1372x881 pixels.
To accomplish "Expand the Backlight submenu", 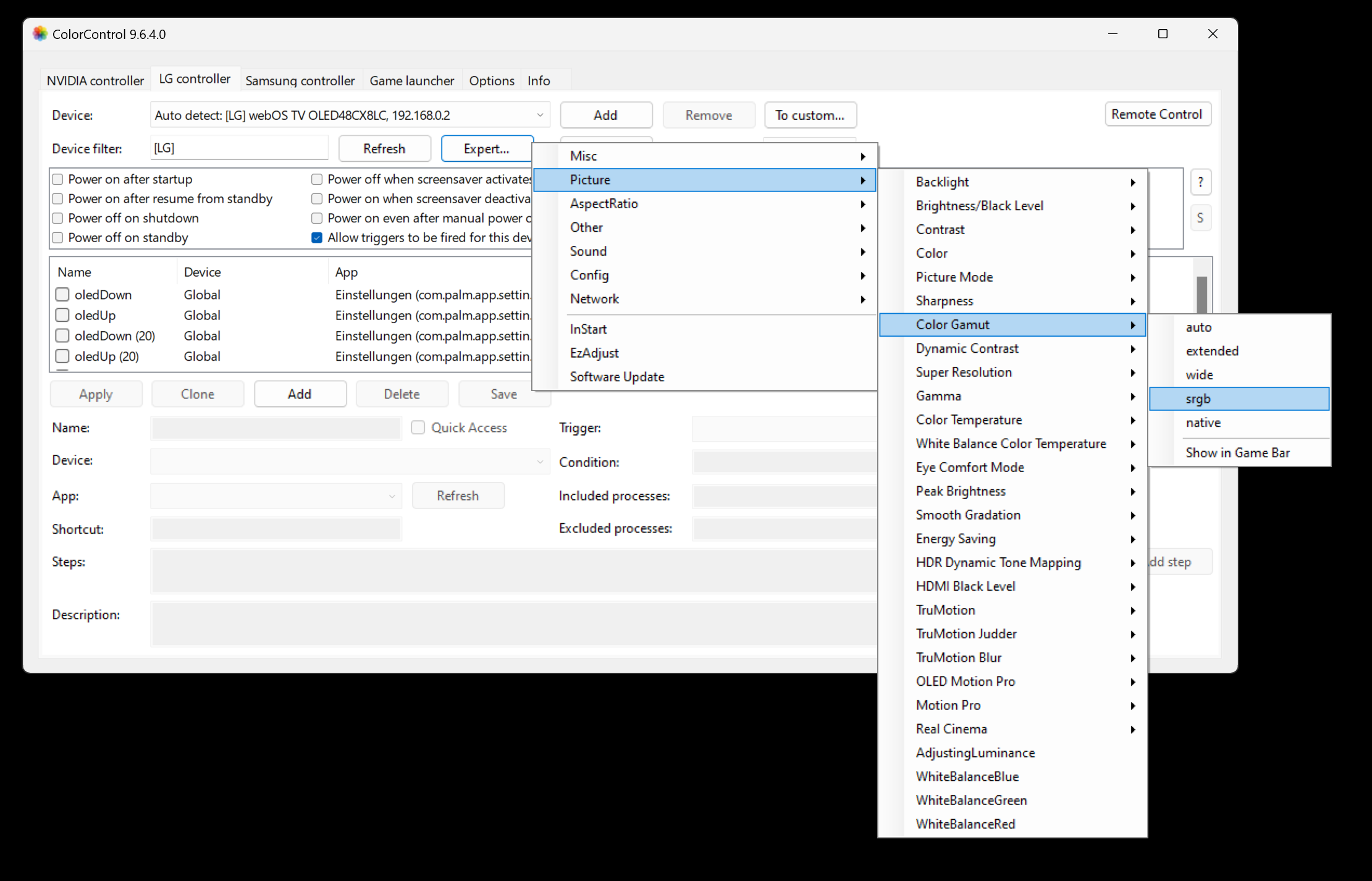I will click(x=1012, y=182).
